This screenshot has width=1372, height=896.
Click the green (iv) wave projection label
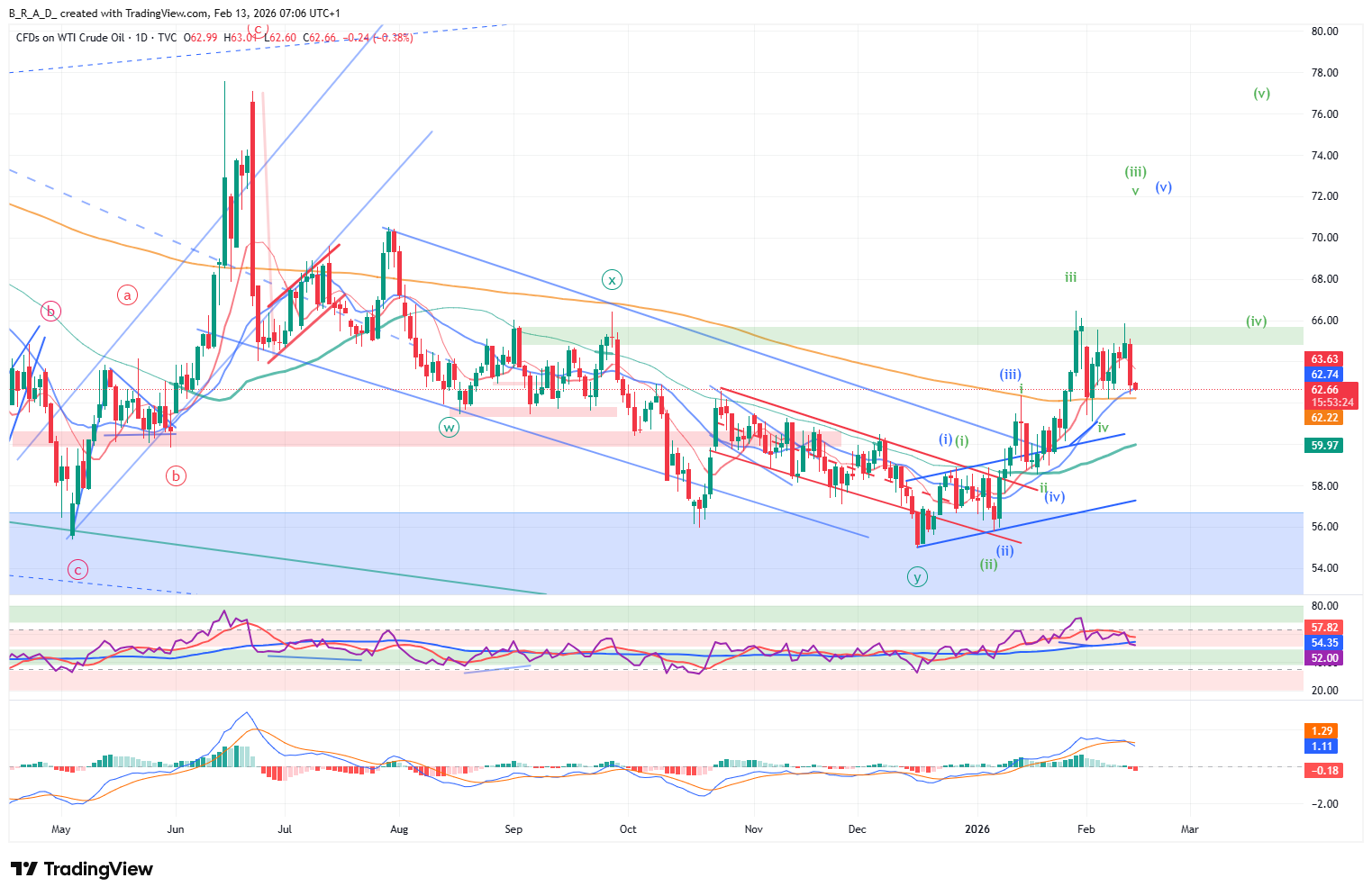pyautogui.click(x=1256, y=321)
